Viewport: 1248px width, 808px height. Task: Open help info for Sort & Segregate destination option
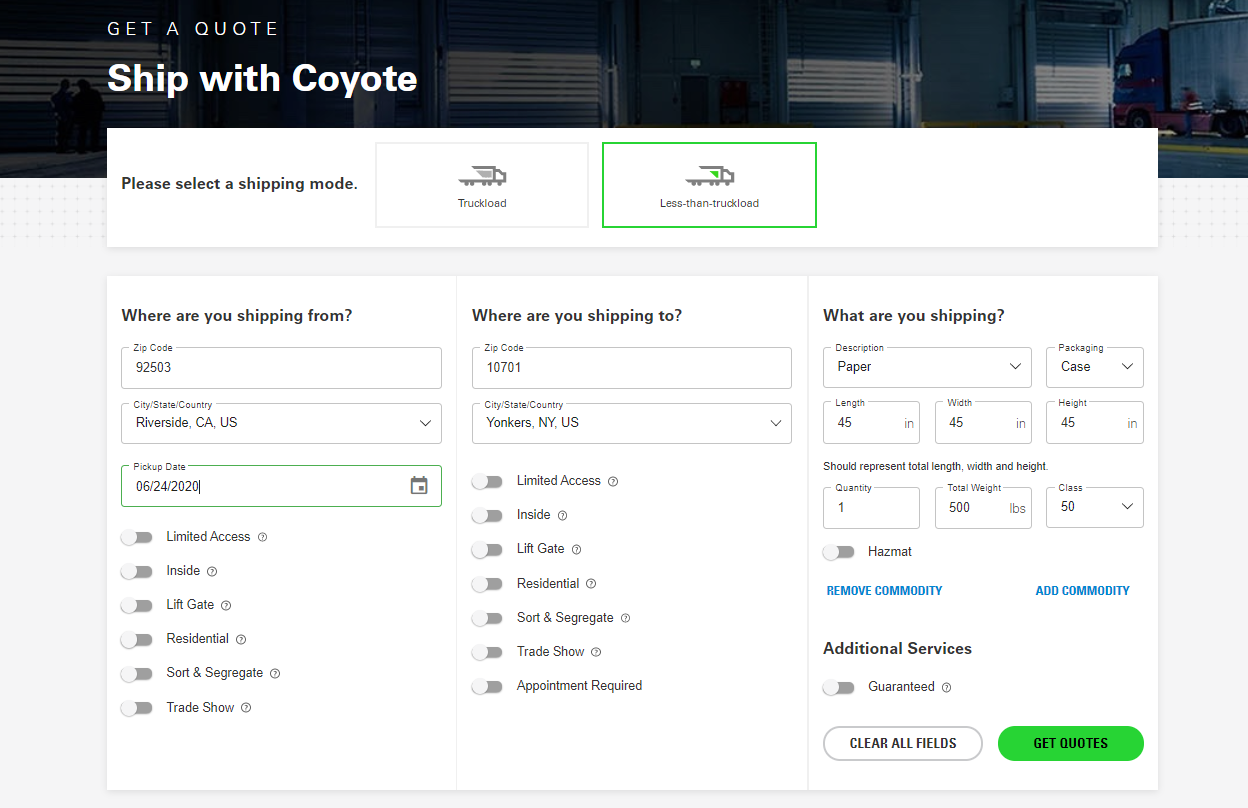(626, 618)
